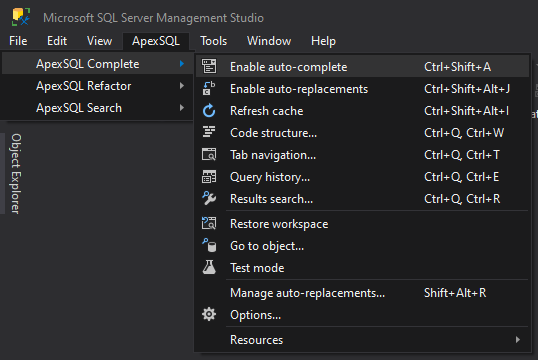Screen dimensions: 538x360
Task: Click the Enable auto-replacements icon
Action: [209, 88]
